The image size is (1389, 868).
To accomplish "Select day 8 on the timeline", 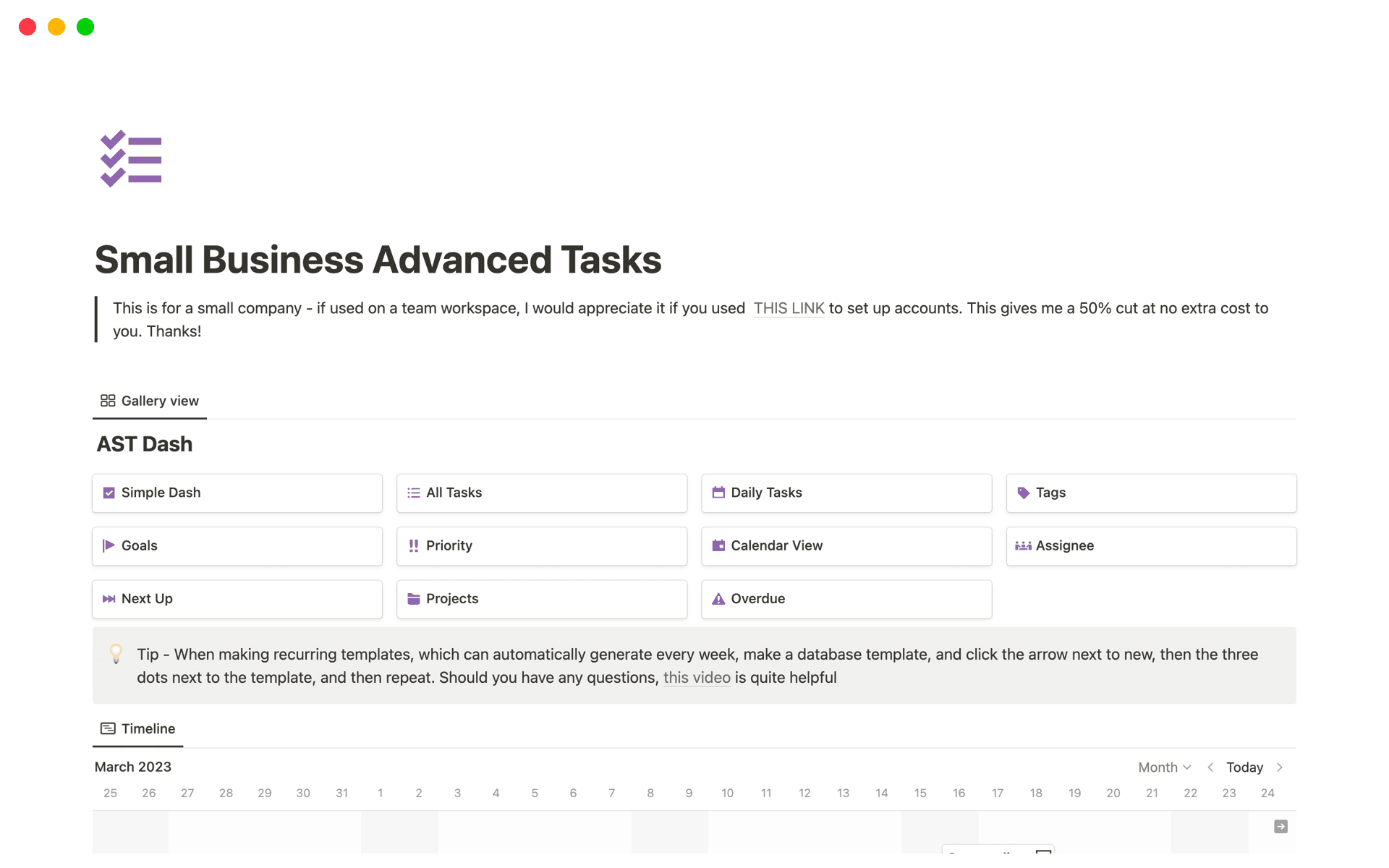I will (650, 793).
